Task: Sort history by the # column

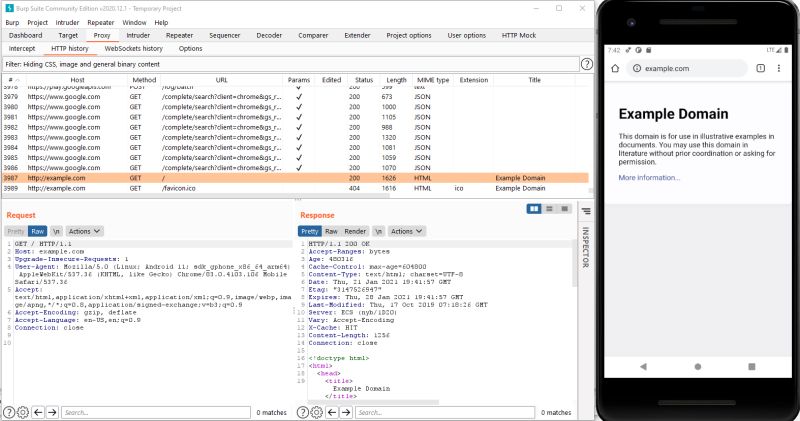Action: (x=14, y=80)
